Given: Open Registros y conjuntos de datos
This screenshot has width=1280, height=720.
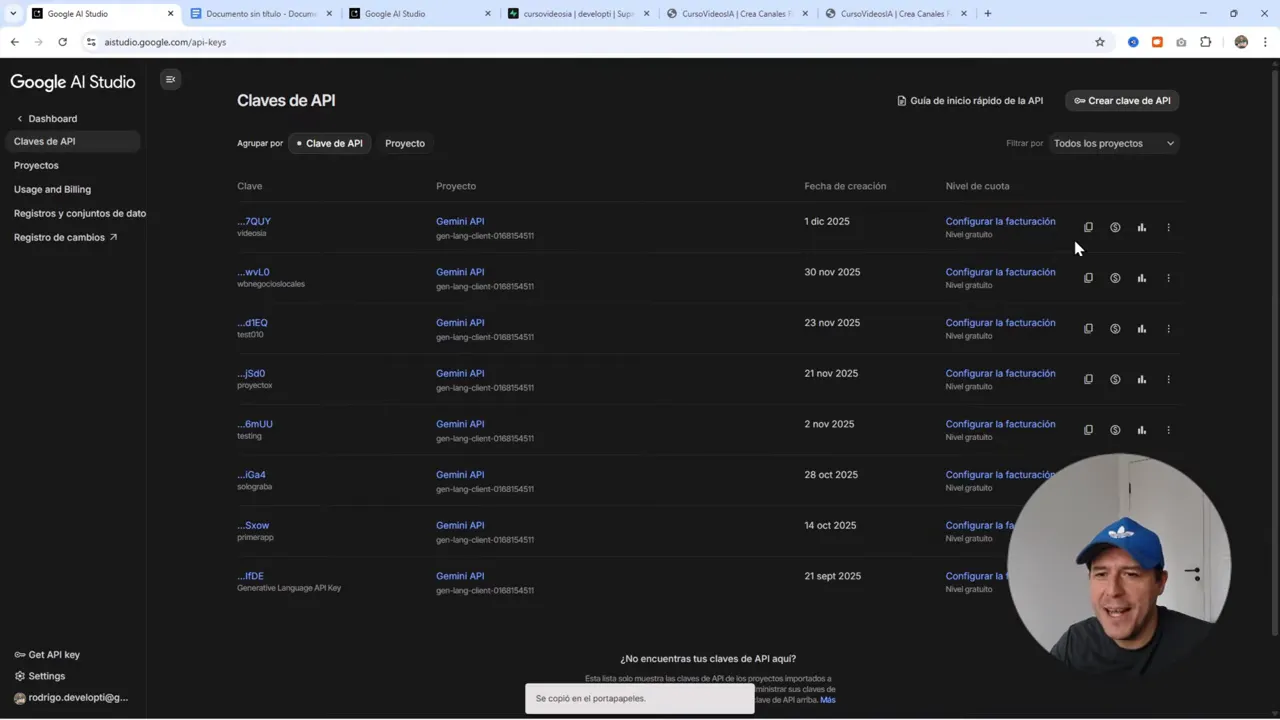Looking at the screenshot, I should (79, 213).
